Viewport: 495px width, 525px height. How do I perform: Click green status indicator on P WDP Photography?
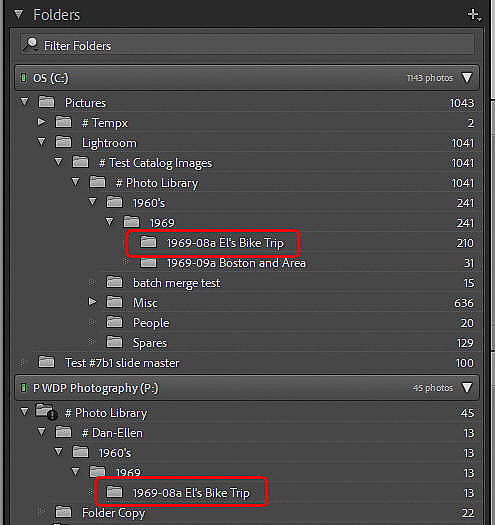point(23,388)
